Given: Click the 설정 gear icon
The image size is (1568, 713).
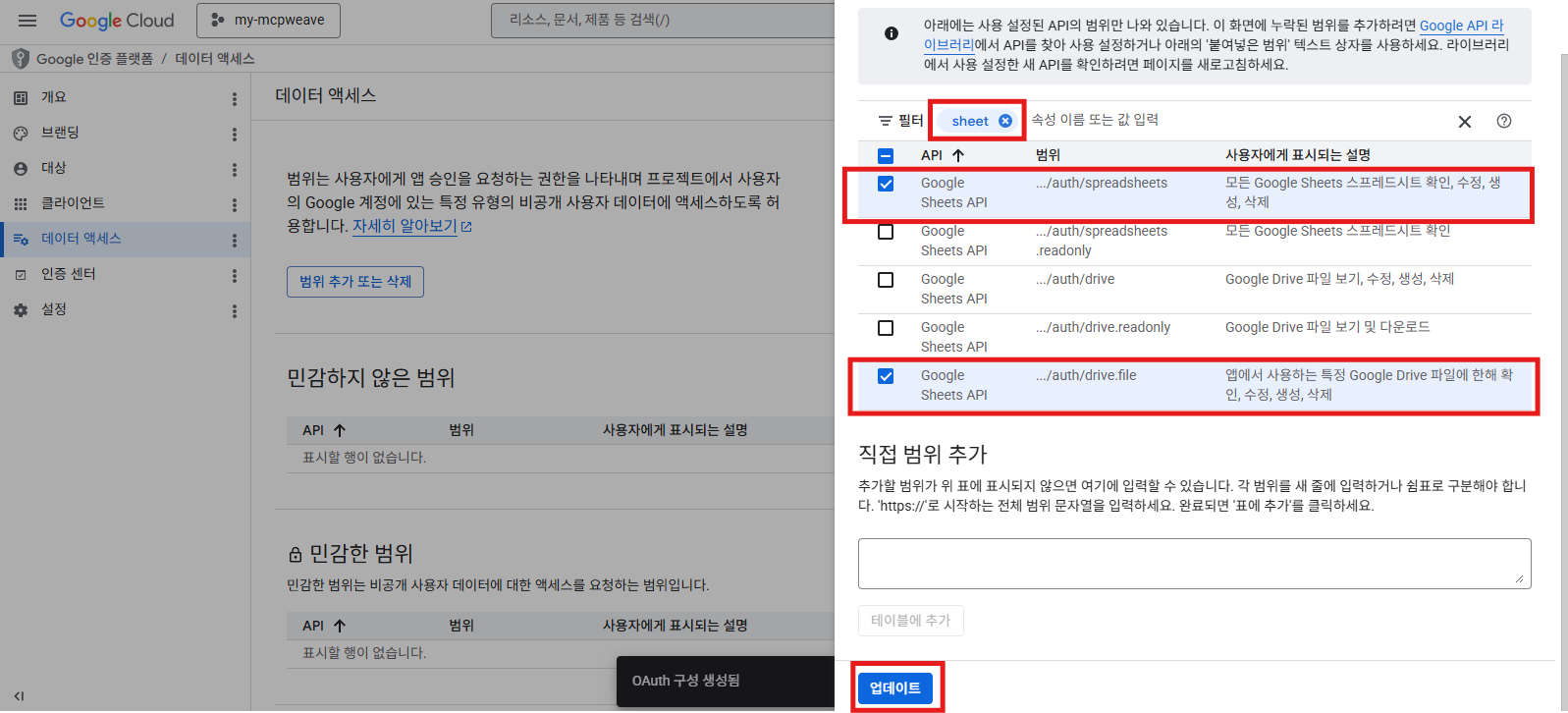Looking at the screenshot, I should click(21, 310).
